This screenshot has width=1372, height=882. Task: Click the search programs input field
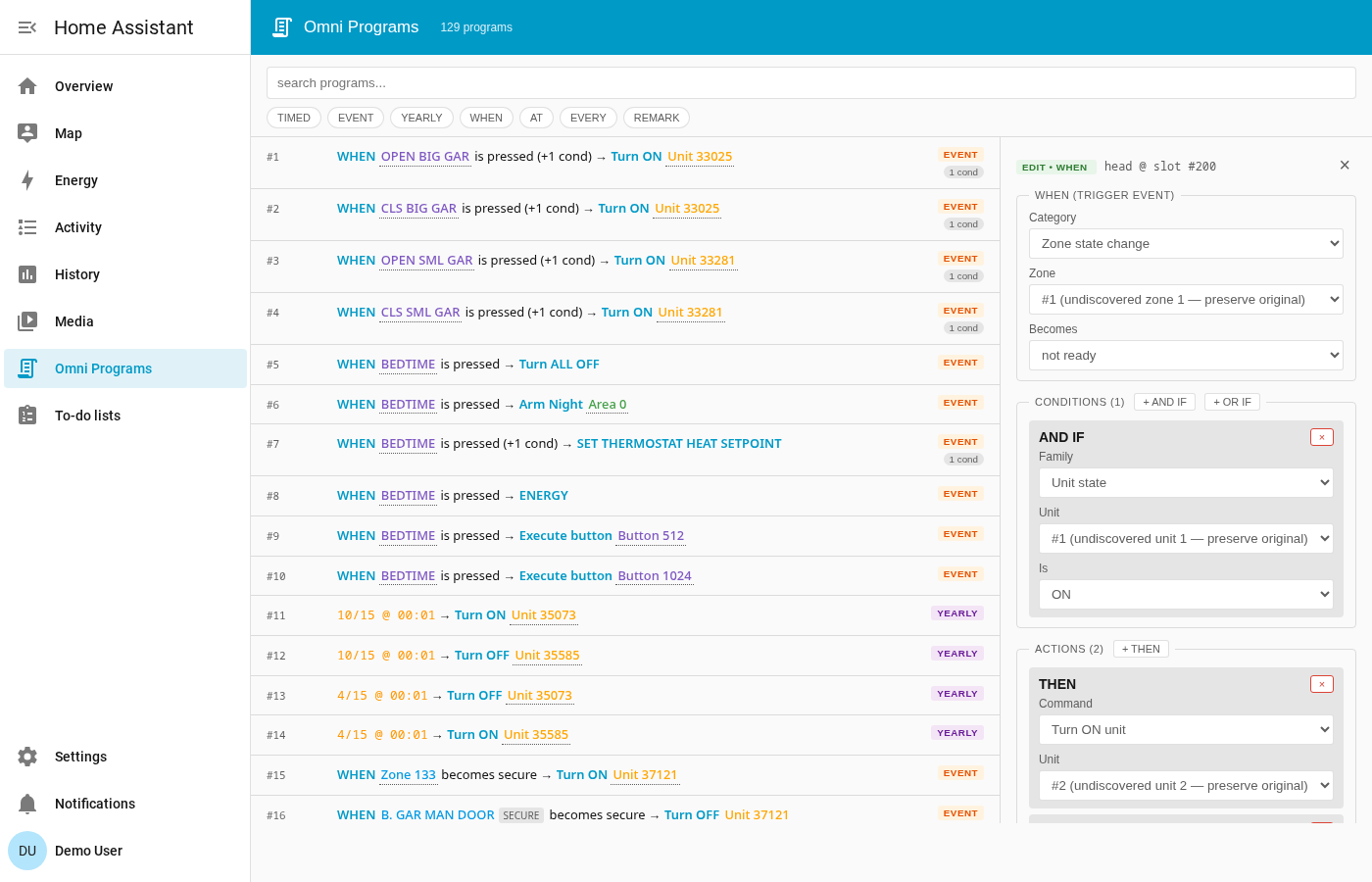[811, 83]
